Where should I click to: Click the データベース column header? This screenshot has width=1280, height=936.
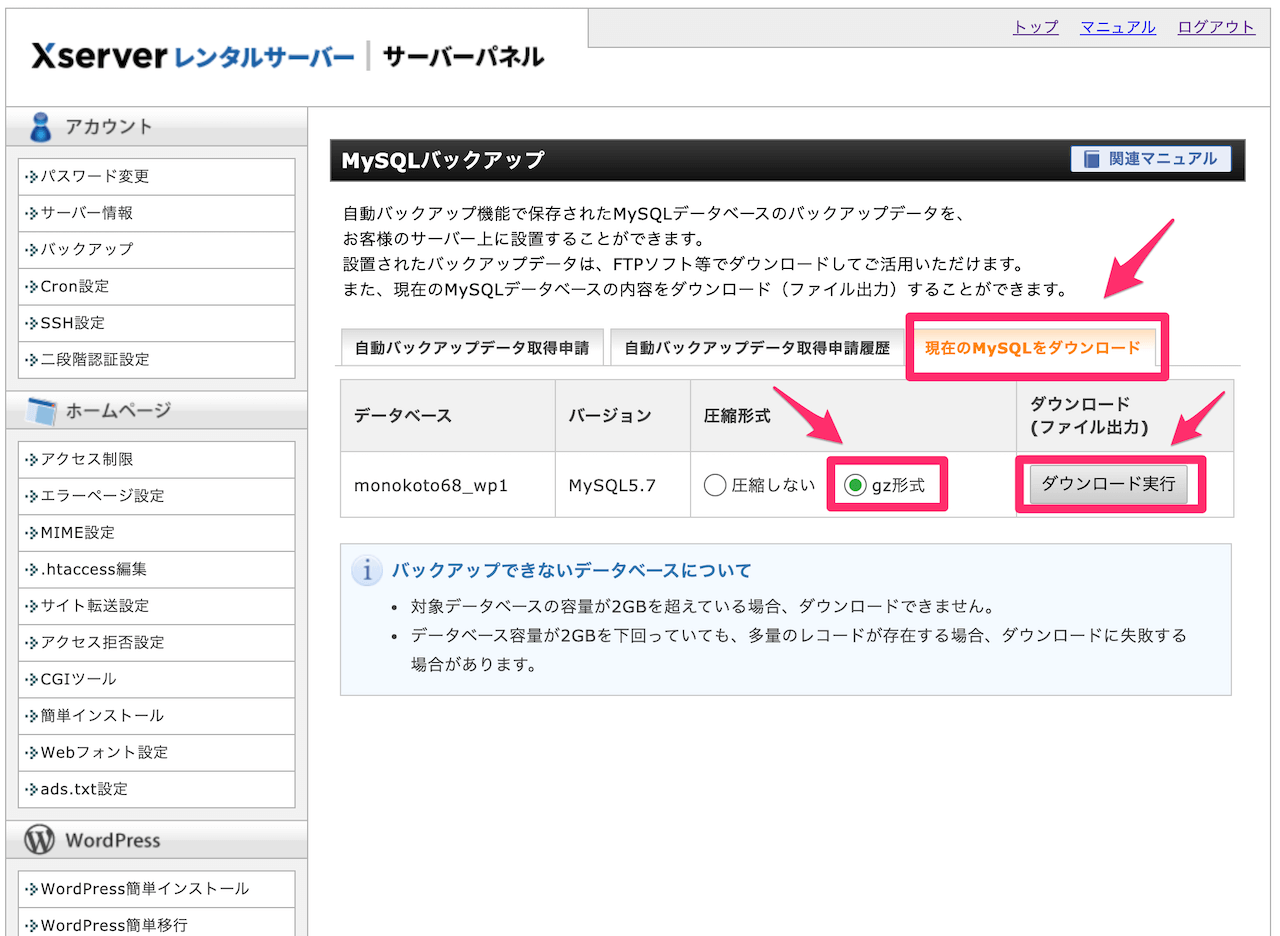448,416
